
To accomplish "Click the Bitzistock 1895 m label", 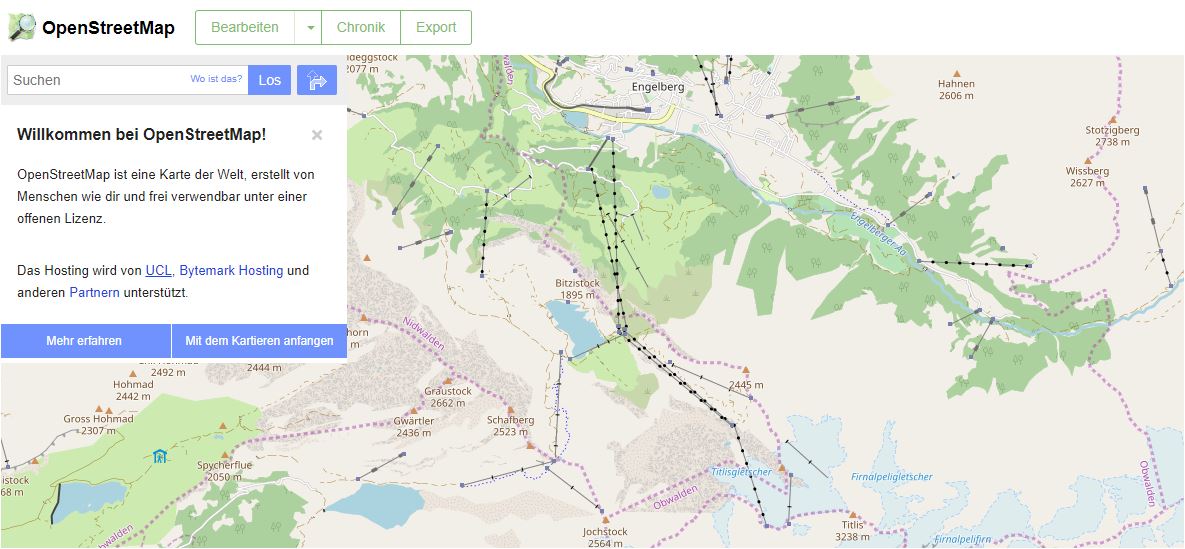I will [x=577, y=289].
